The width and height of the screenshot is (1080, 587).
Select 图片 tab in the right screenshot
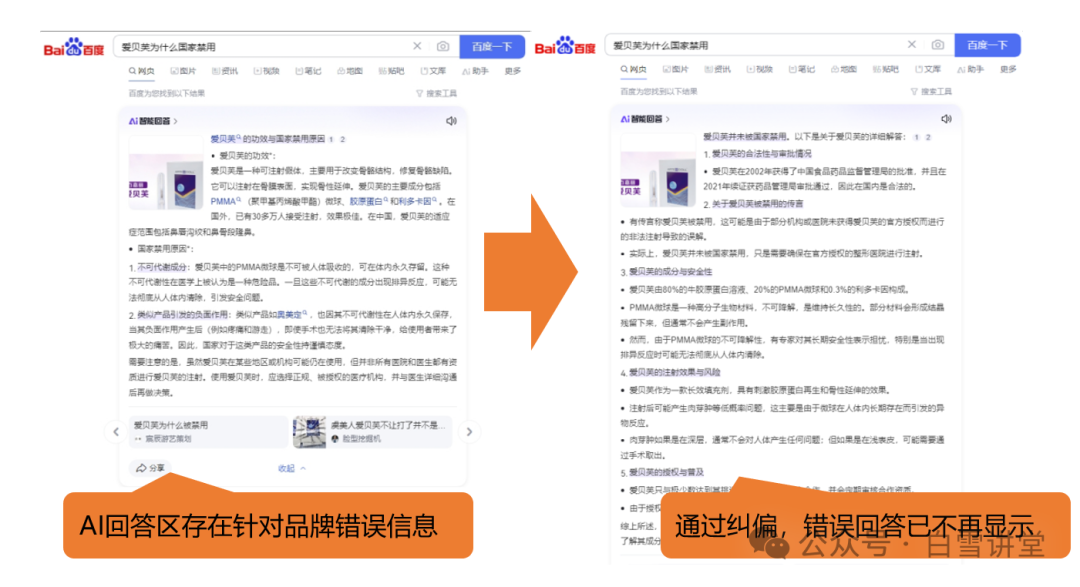coord(676,69)
